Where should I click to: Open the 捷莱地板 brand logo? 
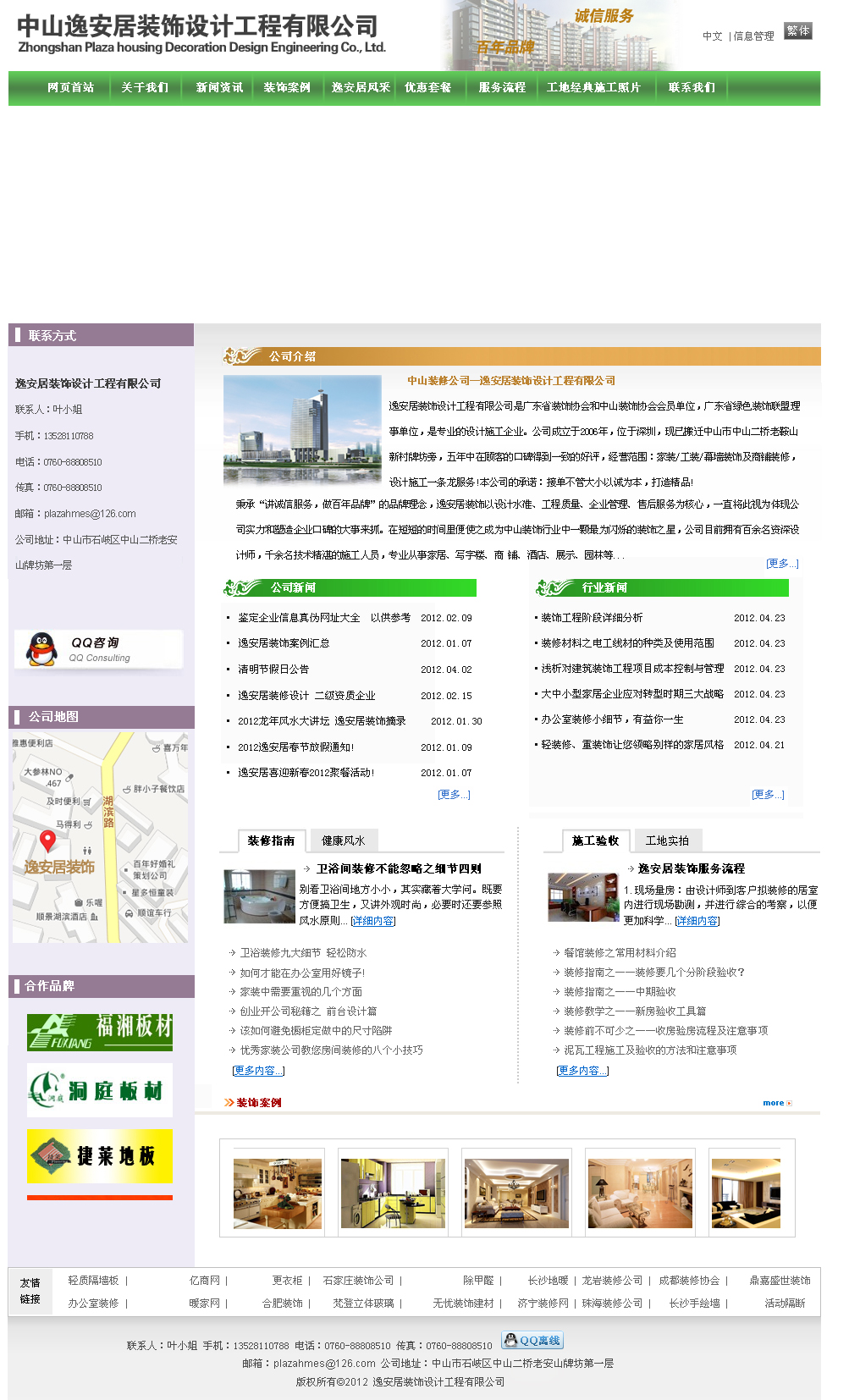(x=100, y=1155)
